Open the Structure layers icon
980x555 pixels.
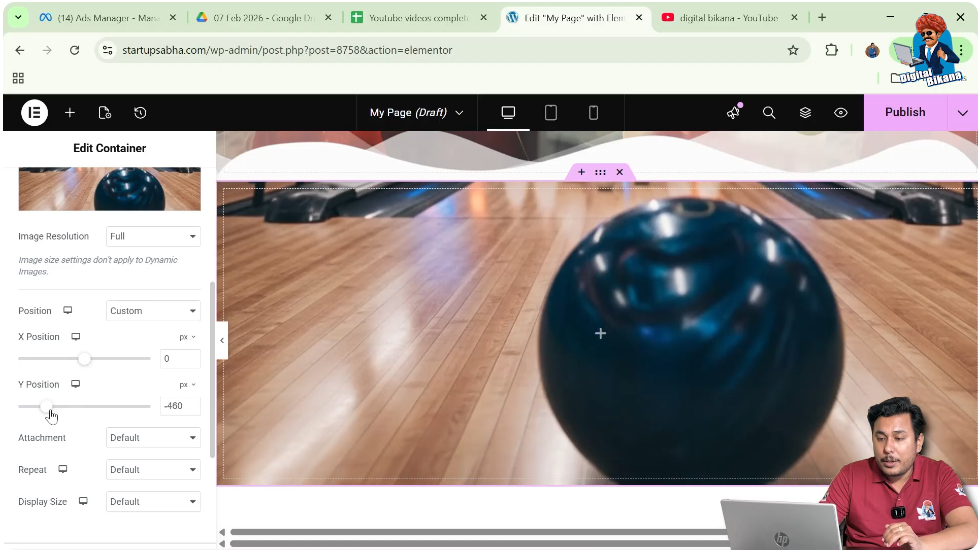805,113
